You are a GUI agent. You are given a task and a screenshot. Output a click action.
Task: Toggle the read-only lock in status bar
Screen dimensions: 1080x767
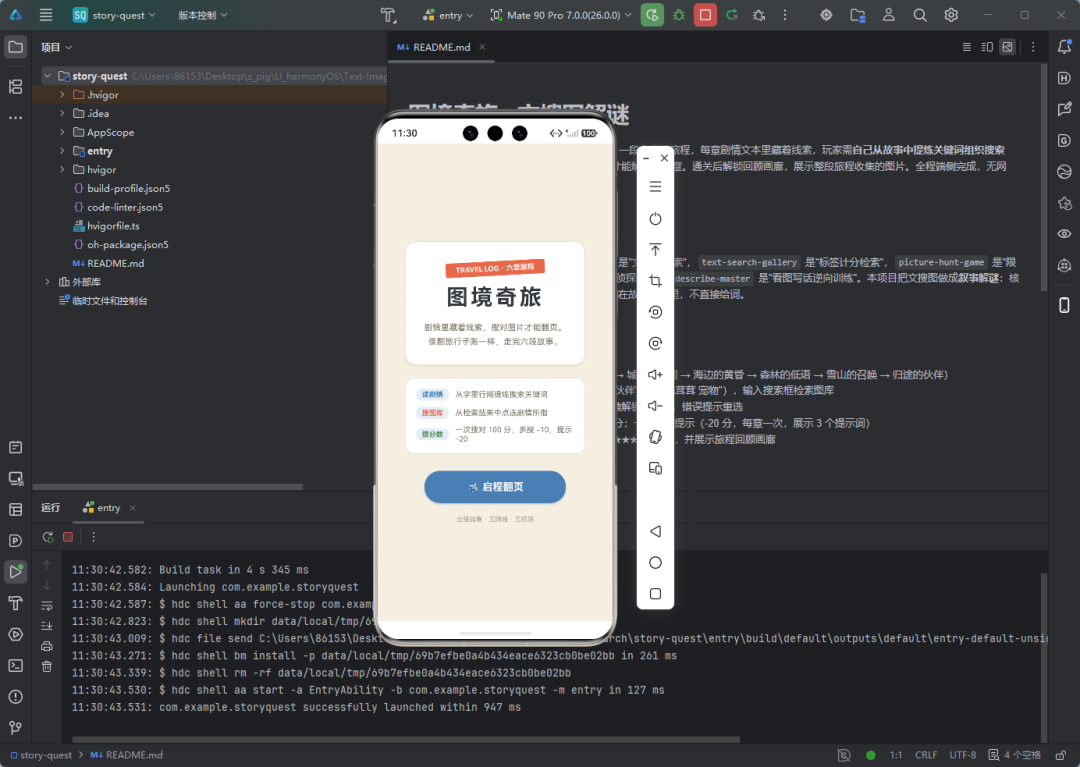tap(1061, 755)
